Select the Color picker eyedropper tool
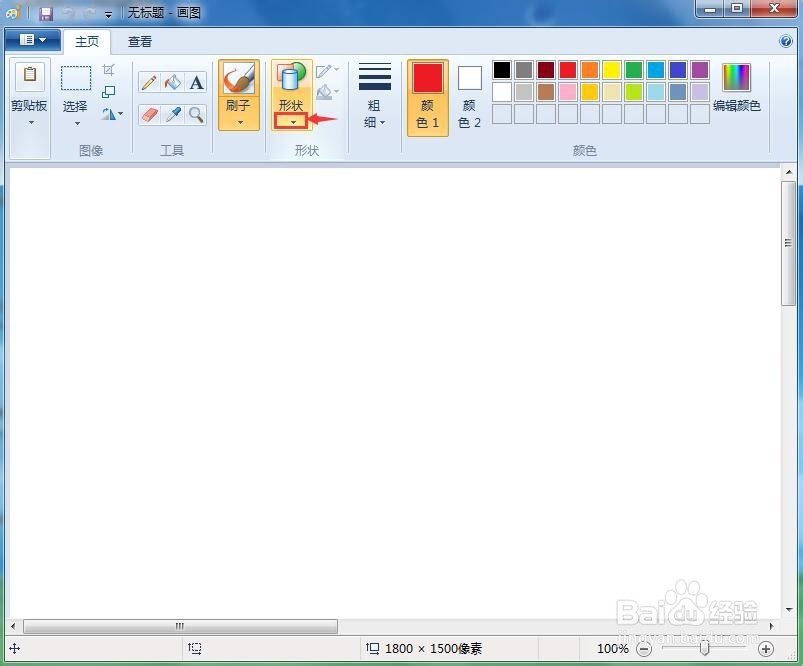 click(x=173, y=115)
